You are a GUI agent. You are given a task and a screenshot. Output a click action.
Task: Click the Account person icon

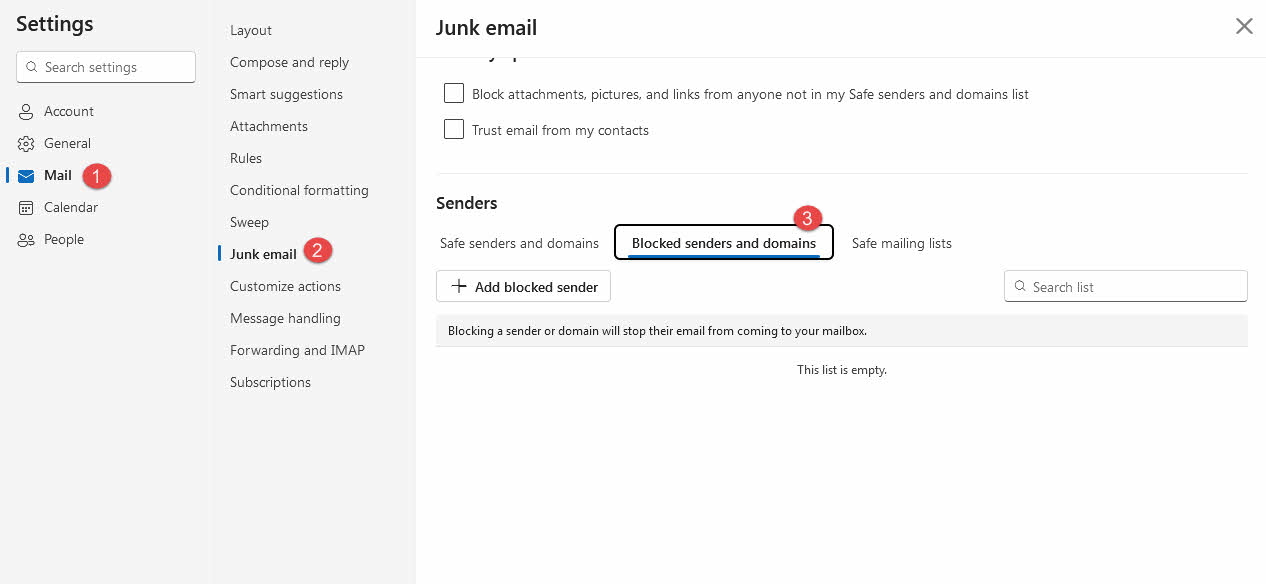coord(26,111)
